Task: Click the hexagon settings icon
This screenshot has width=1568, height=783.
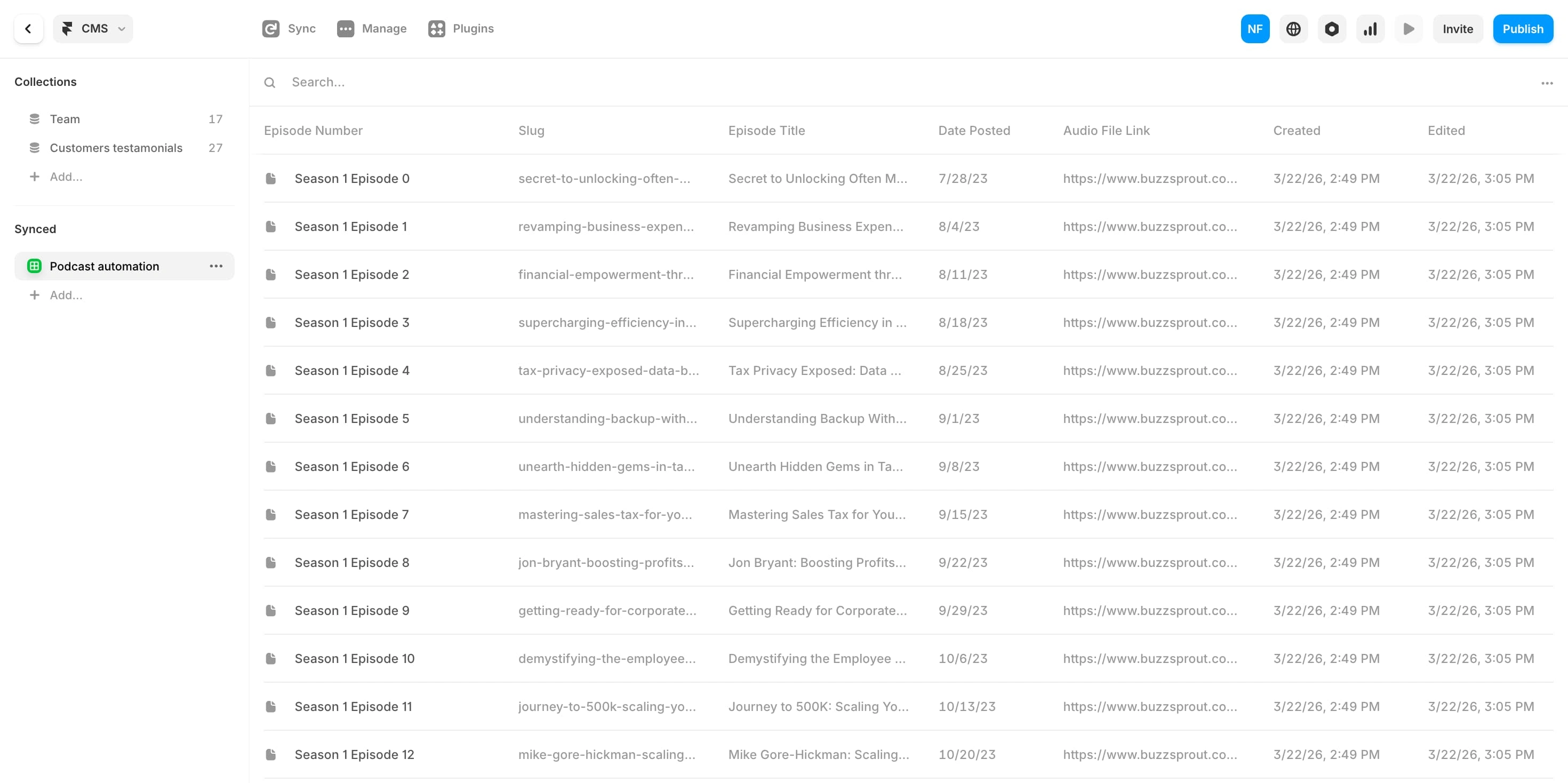Action: 1331,29
